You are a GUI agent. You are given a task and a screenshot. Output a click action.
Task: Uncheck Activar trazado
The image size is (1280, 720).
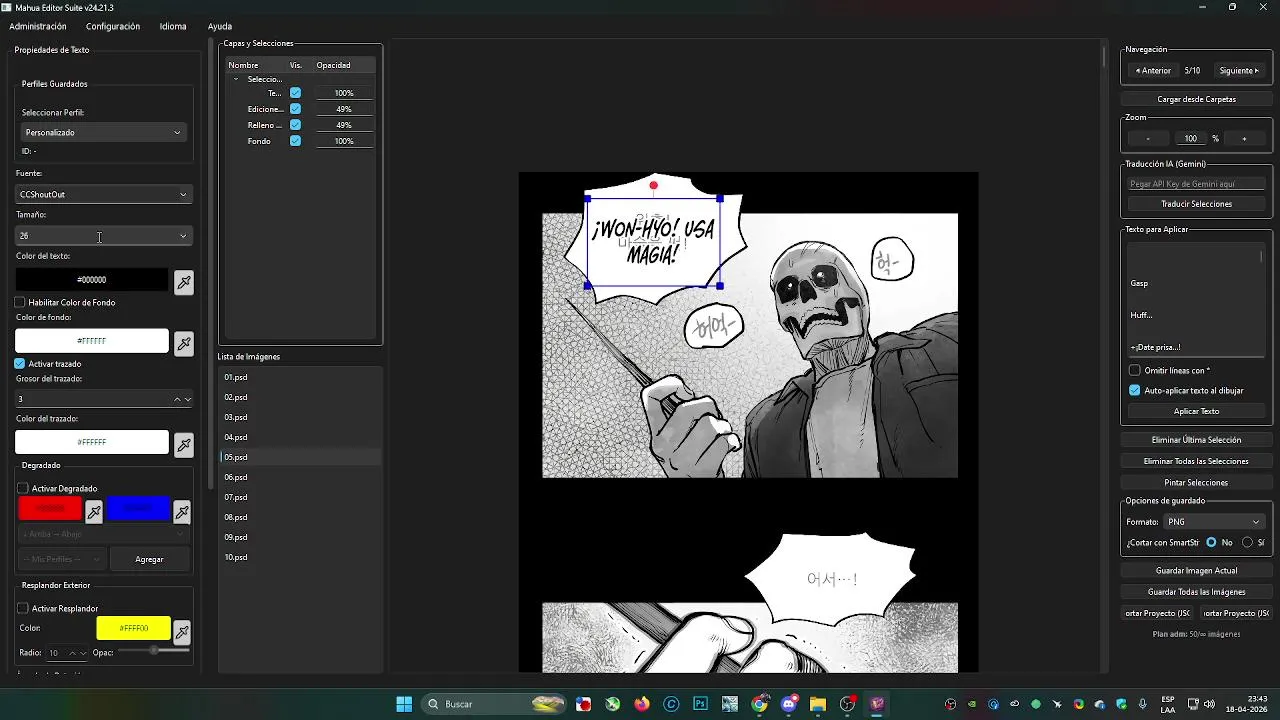(x=20, y=364)
